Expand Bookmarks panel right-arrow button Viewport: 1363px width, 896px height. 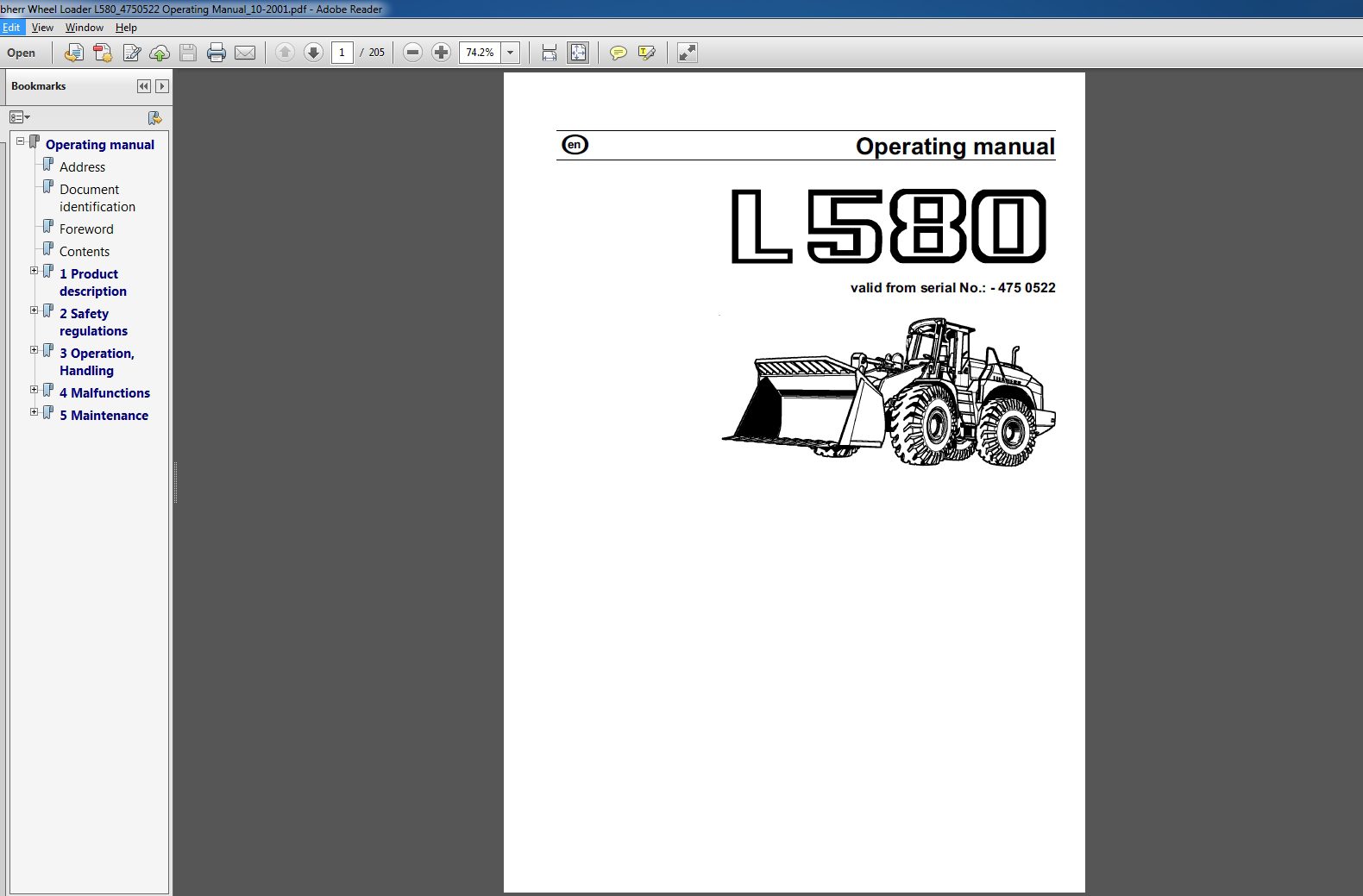(161, 86)
